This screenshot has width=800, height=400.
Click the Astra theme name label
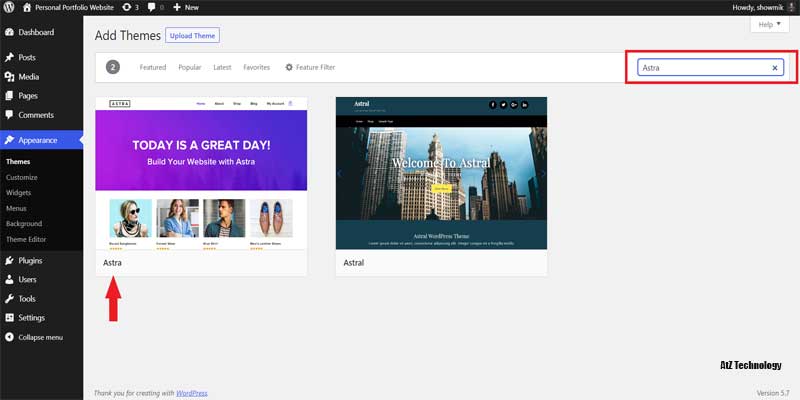(x=112, y=263)
